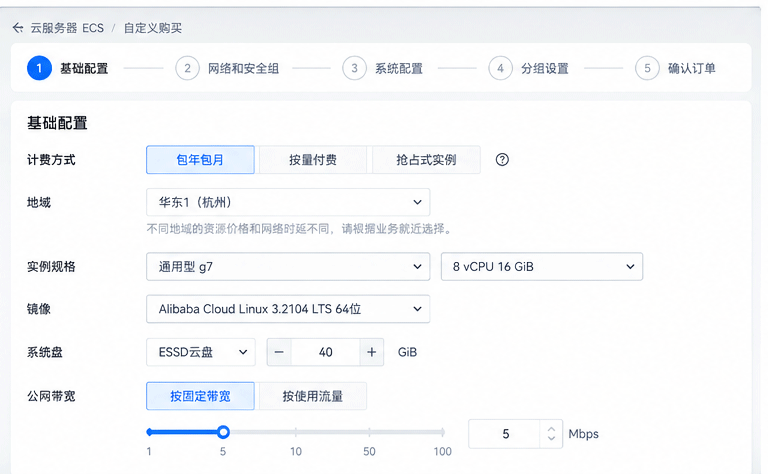The width and height of the screenshot is (768, 474).
Task: Go to step 1 基础配置
Action: point(68,68)
